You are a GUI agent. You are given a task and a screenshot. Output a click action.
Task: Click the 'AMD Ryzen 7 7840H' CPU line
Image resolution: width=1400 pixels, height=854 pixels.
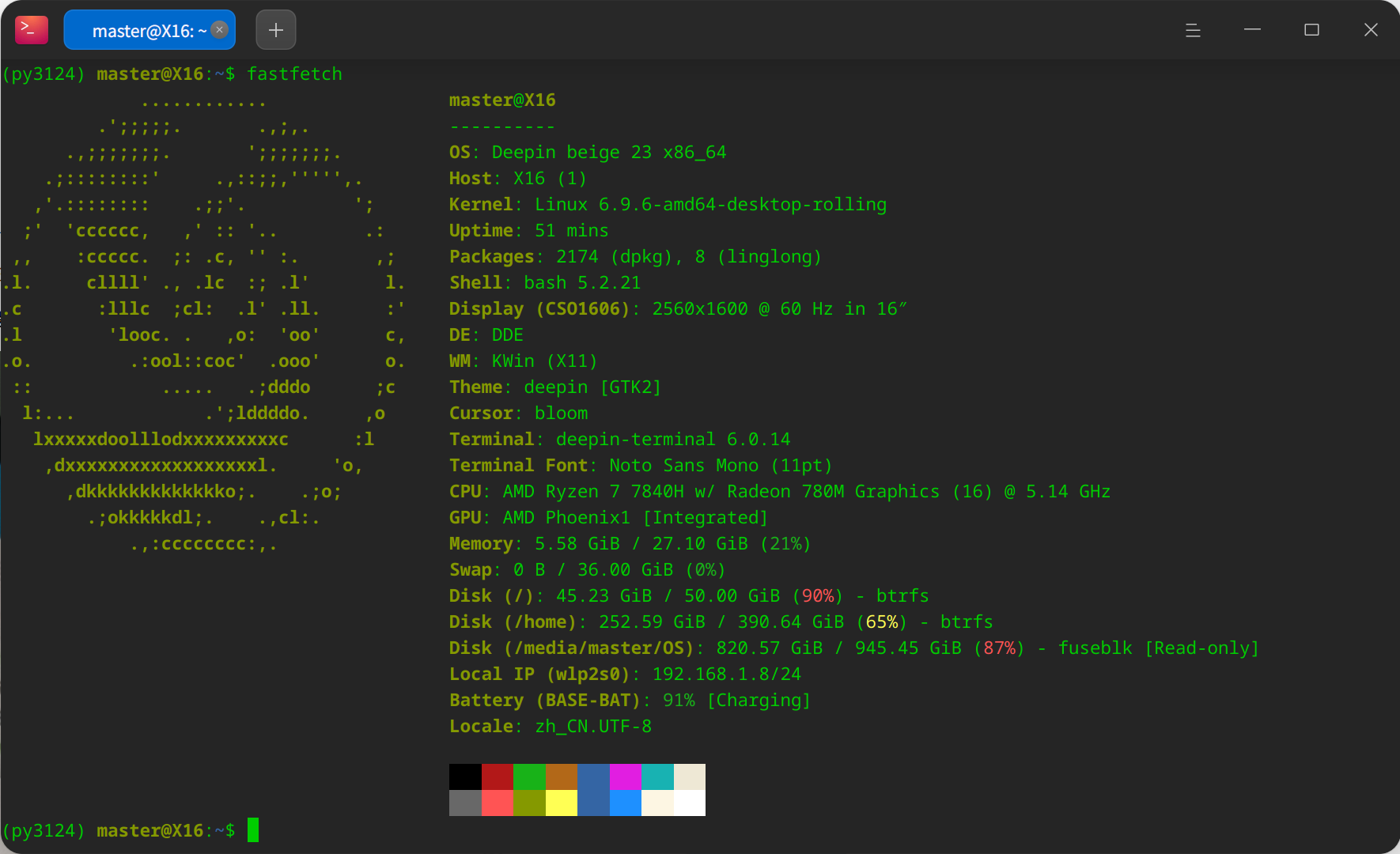(x=780, y=491)
